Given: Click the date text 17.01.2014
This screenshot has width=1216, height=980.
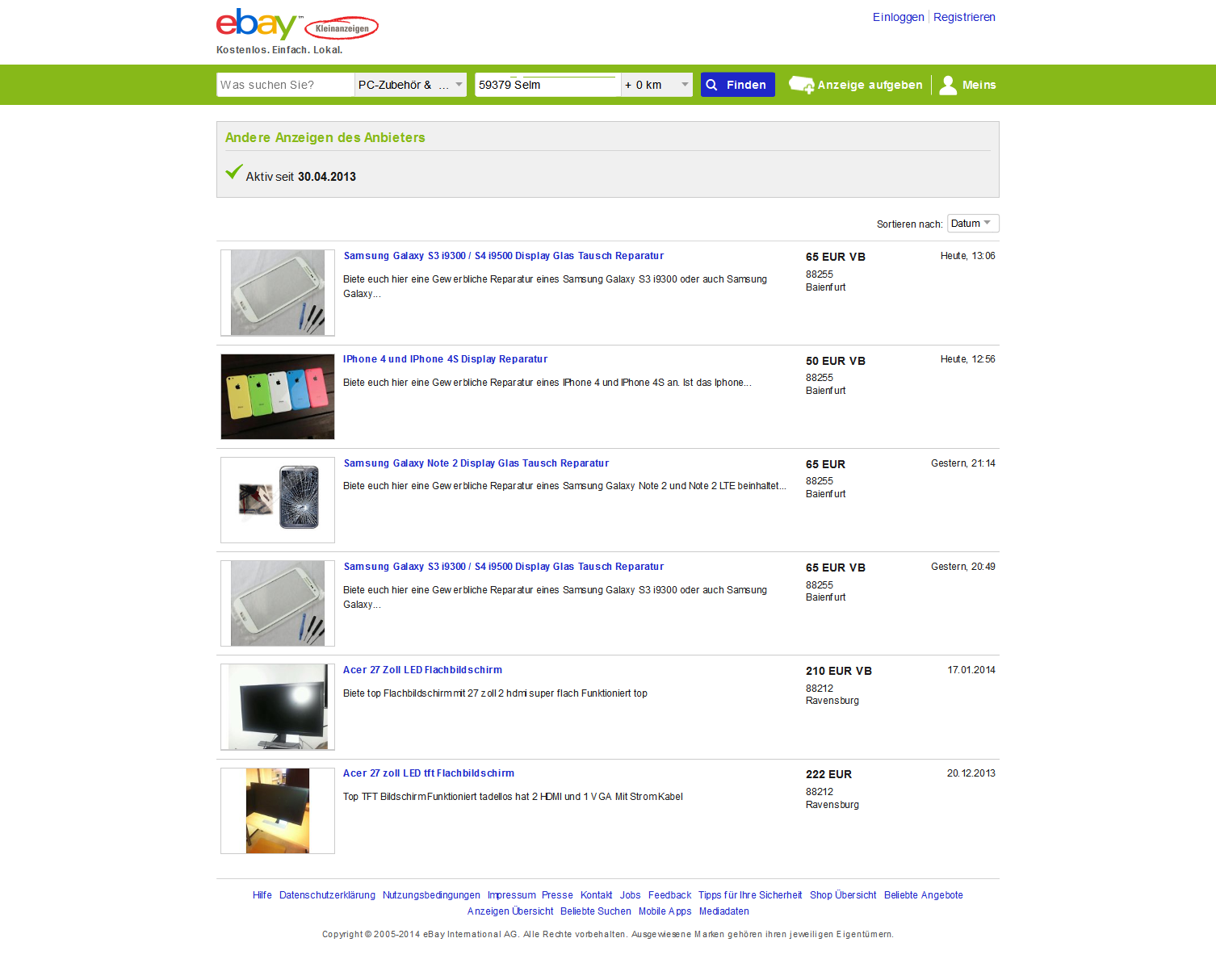Looking at the screenshot, I should tap(971, 670).
